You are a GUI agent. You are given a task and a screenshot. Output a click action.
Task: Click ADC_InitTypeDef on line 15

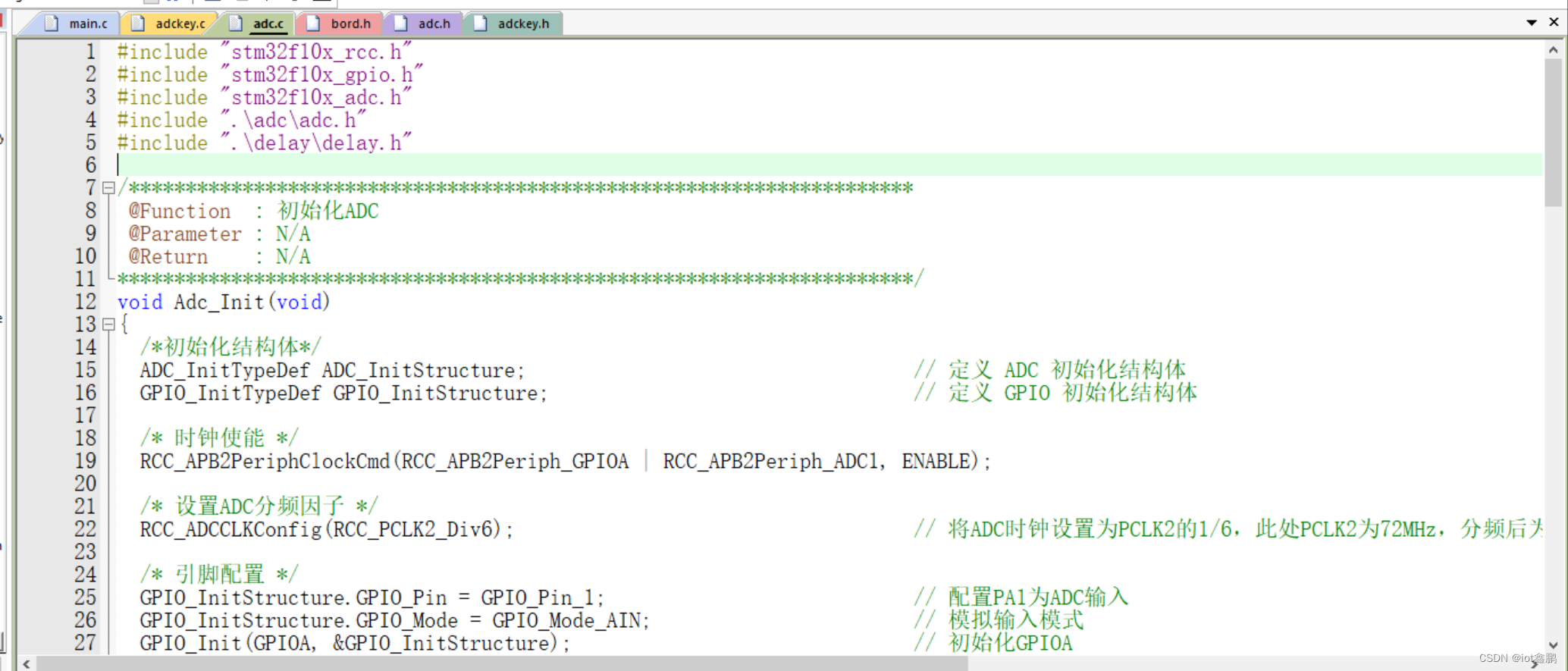pyautogui.click(x=224, y=370)
